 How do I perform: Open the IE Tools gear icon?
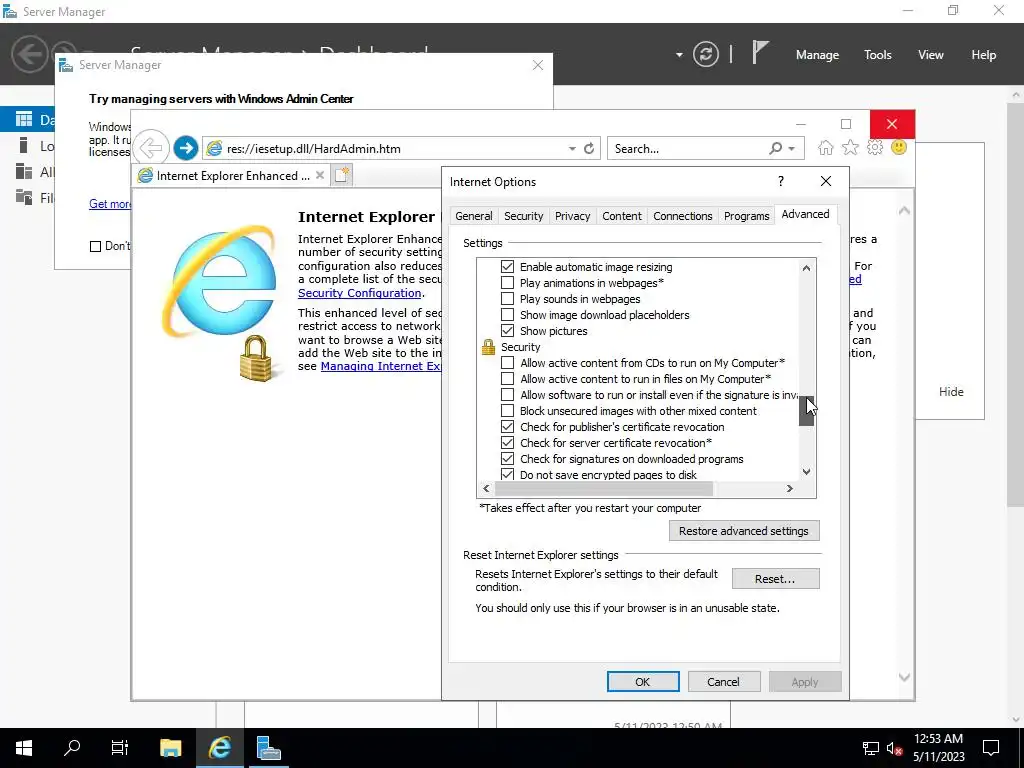tap(874, 148)
